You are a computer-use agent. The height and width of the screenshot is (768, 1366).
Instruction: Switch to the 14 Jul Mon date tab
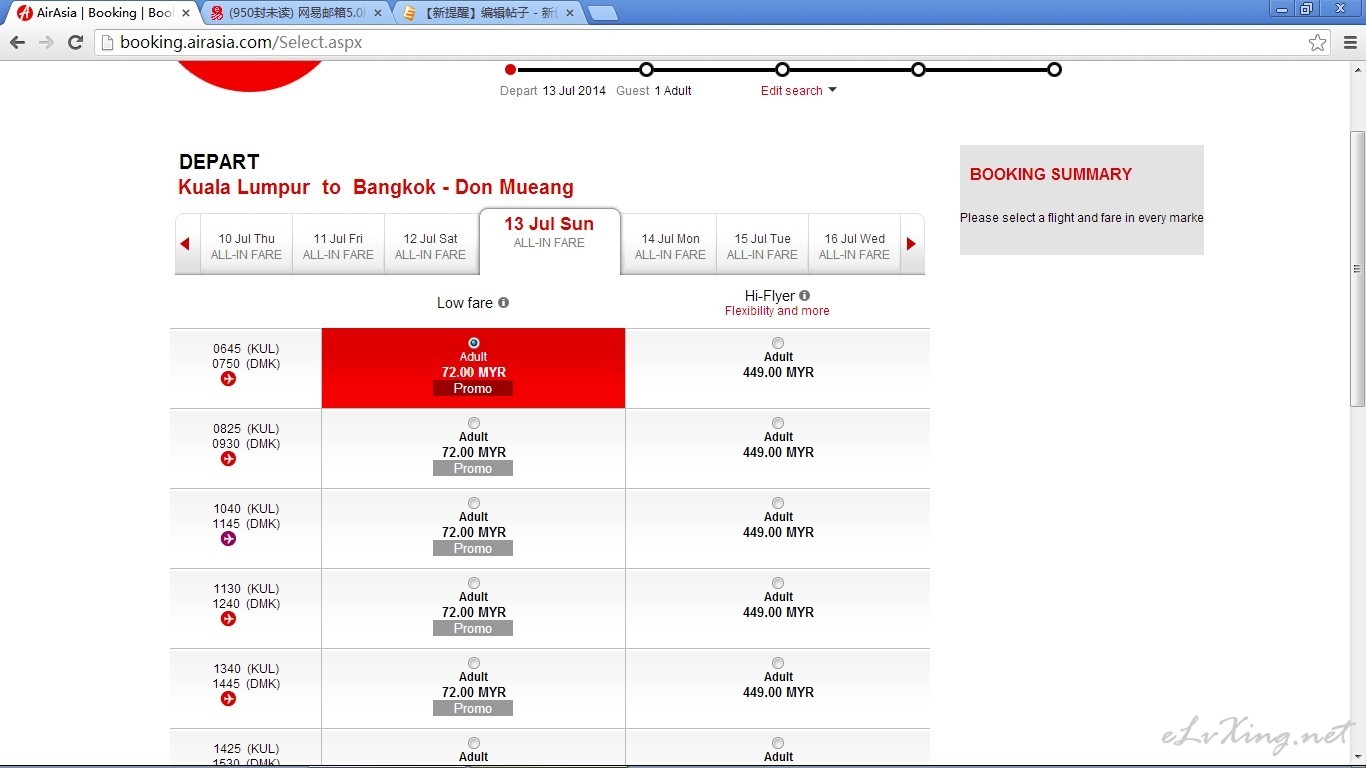point(670,246)
